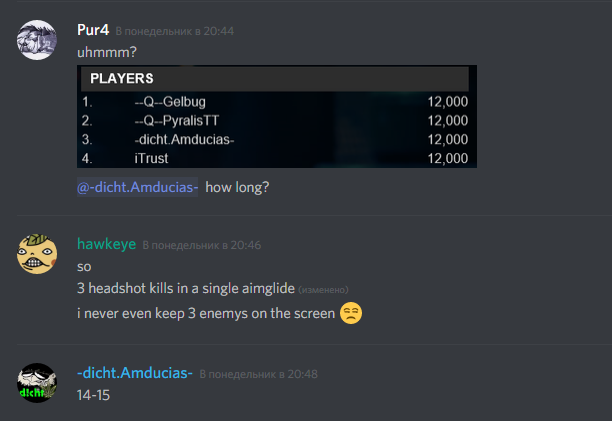The width and height of the screenshot is (612, 421).
Task: Click the hawkeye username
Action: [x=107, y=244]
